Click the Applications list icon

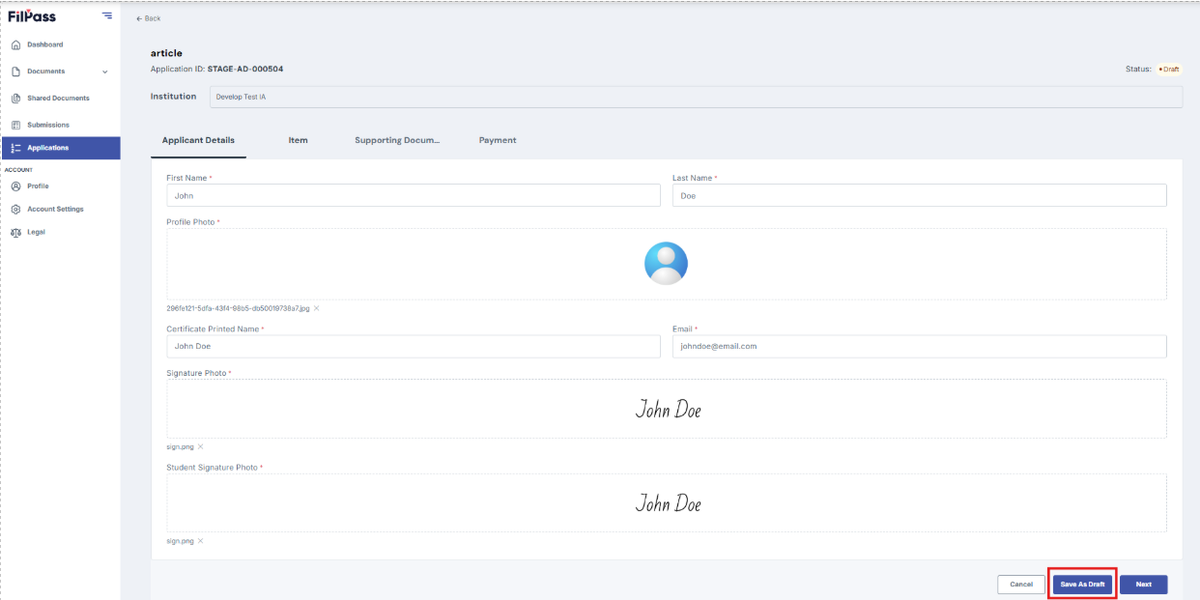click(16, 148)
